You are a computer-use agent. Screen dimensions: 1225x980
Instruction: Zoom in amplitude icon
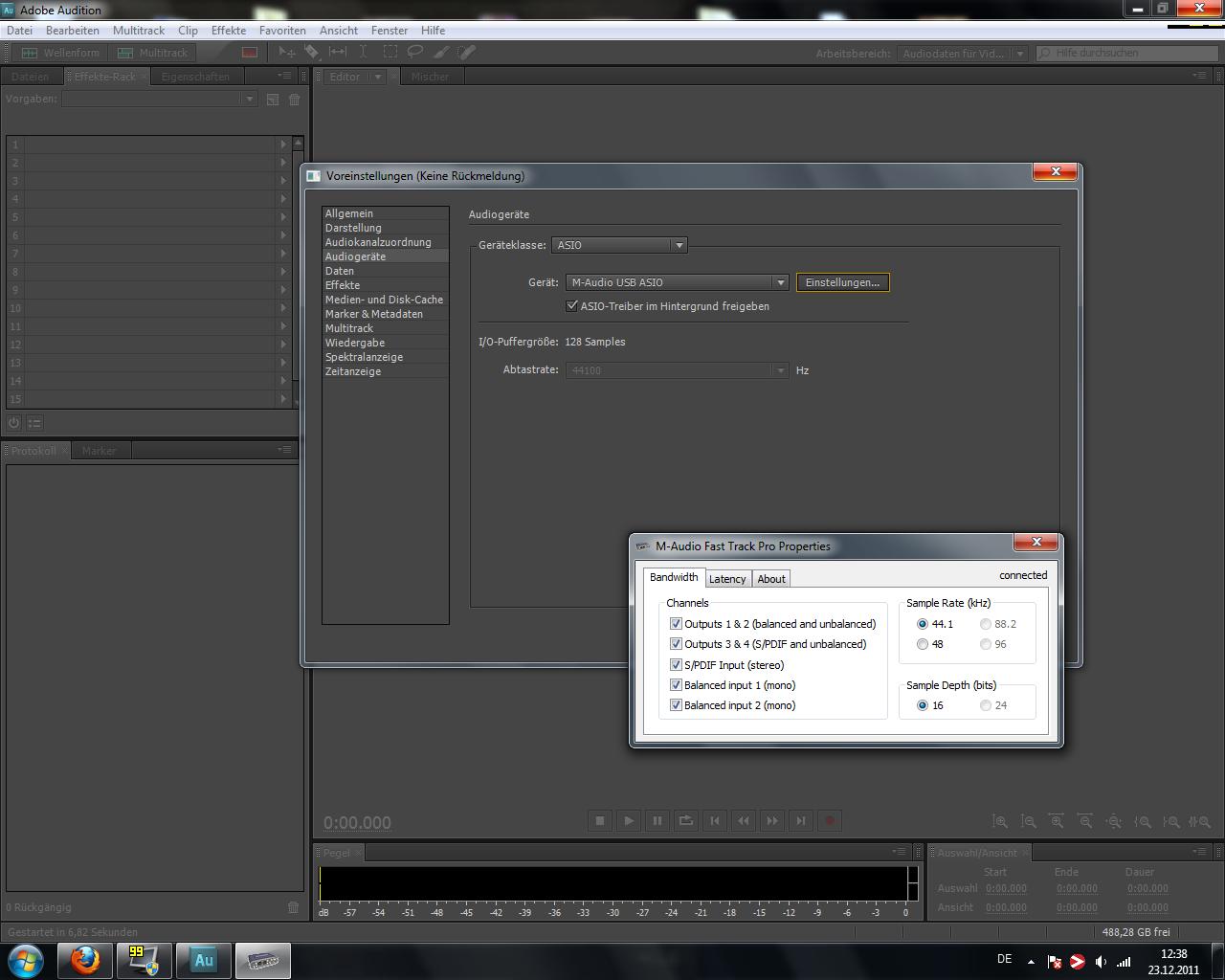999,821
